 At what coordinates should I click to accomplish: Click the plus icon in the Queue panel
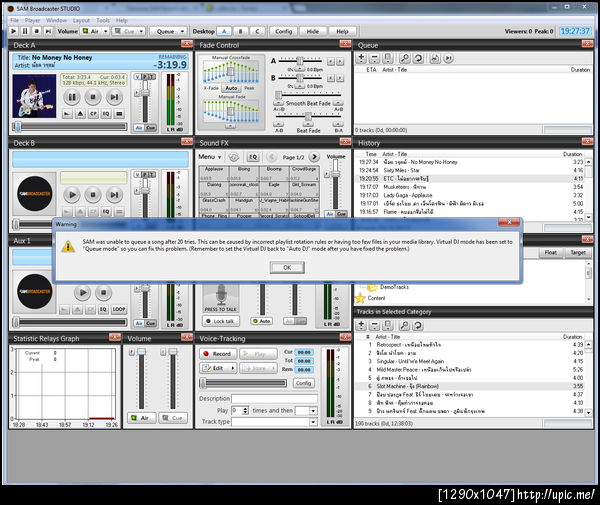(361, 58)
